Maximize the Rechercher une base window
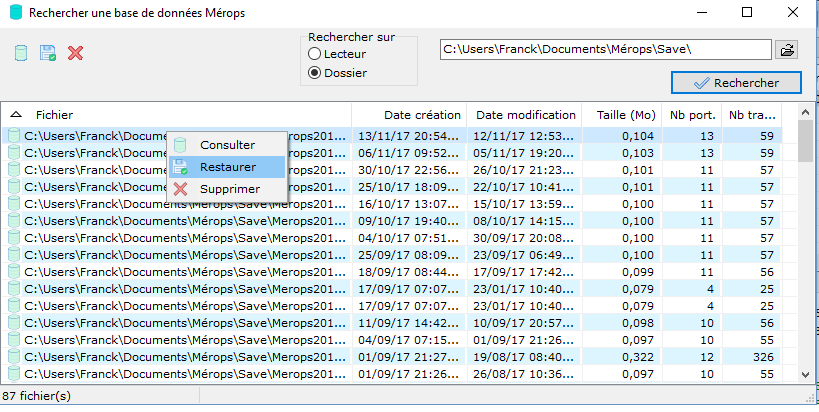This screenshot has height=412, width=819. click(747, 13)
